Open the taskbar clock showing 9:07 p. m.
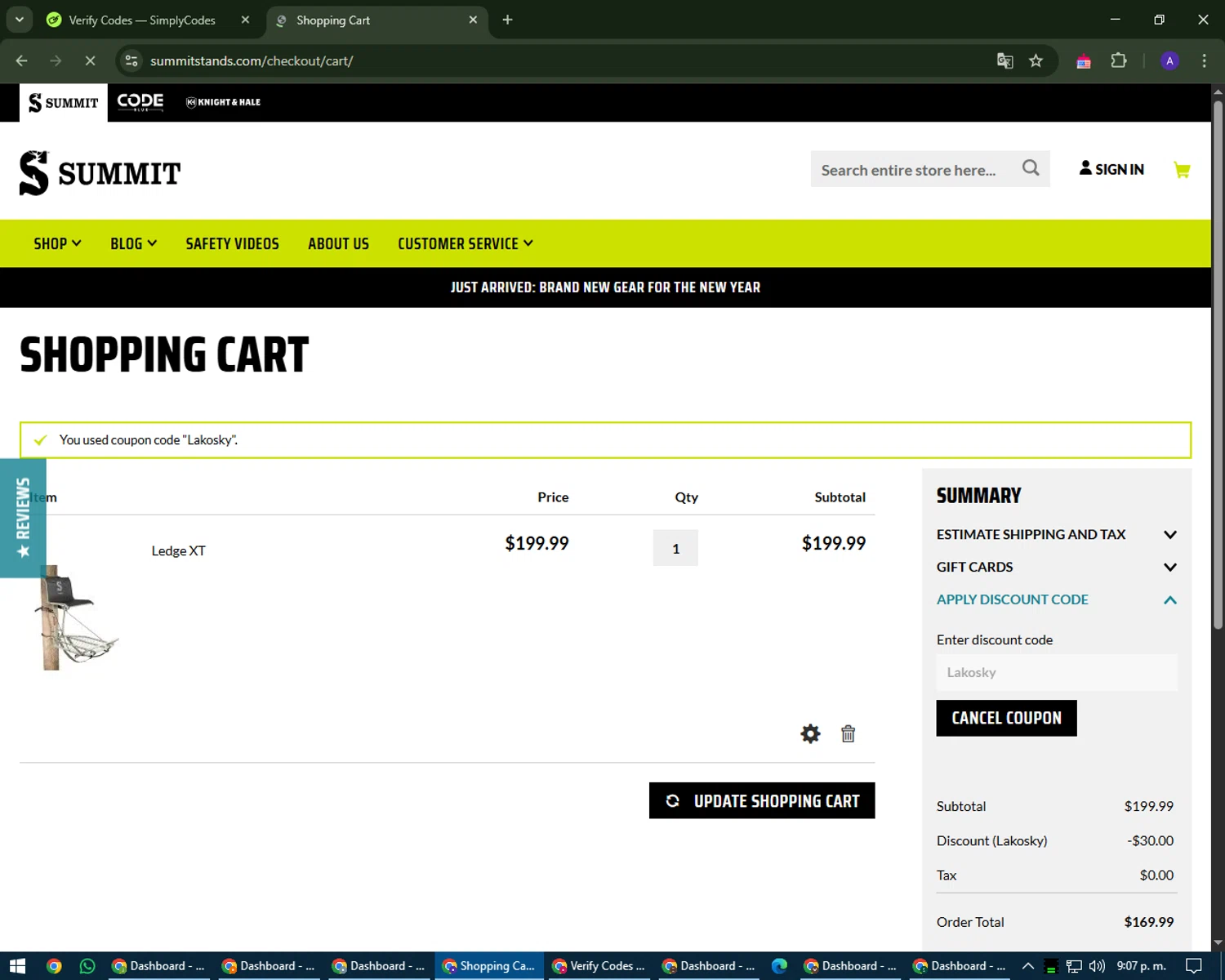Viewport: 1225px width, 980px height. [1141, 966]
